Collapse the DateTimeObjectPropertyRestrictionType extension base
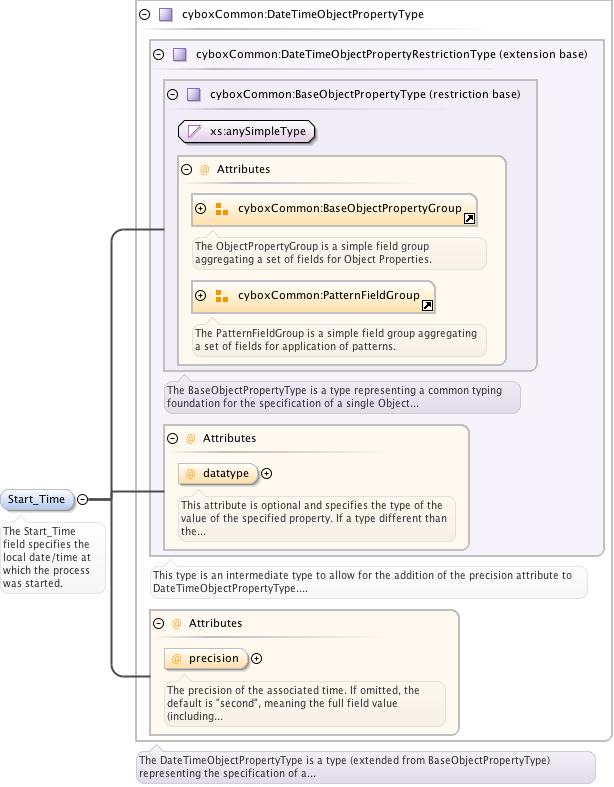 pos(158,55)
